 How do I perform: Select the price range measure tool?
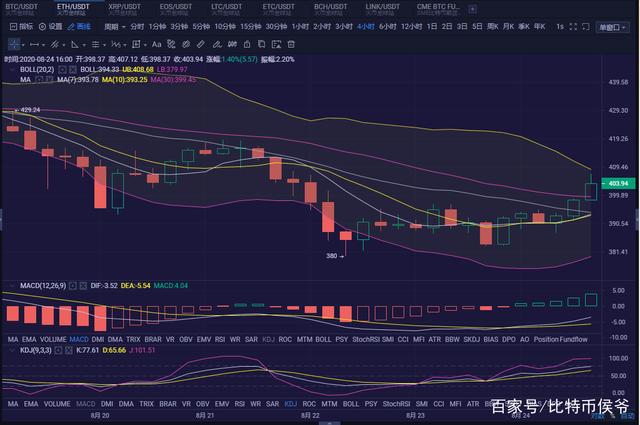[x=136, y=45]
